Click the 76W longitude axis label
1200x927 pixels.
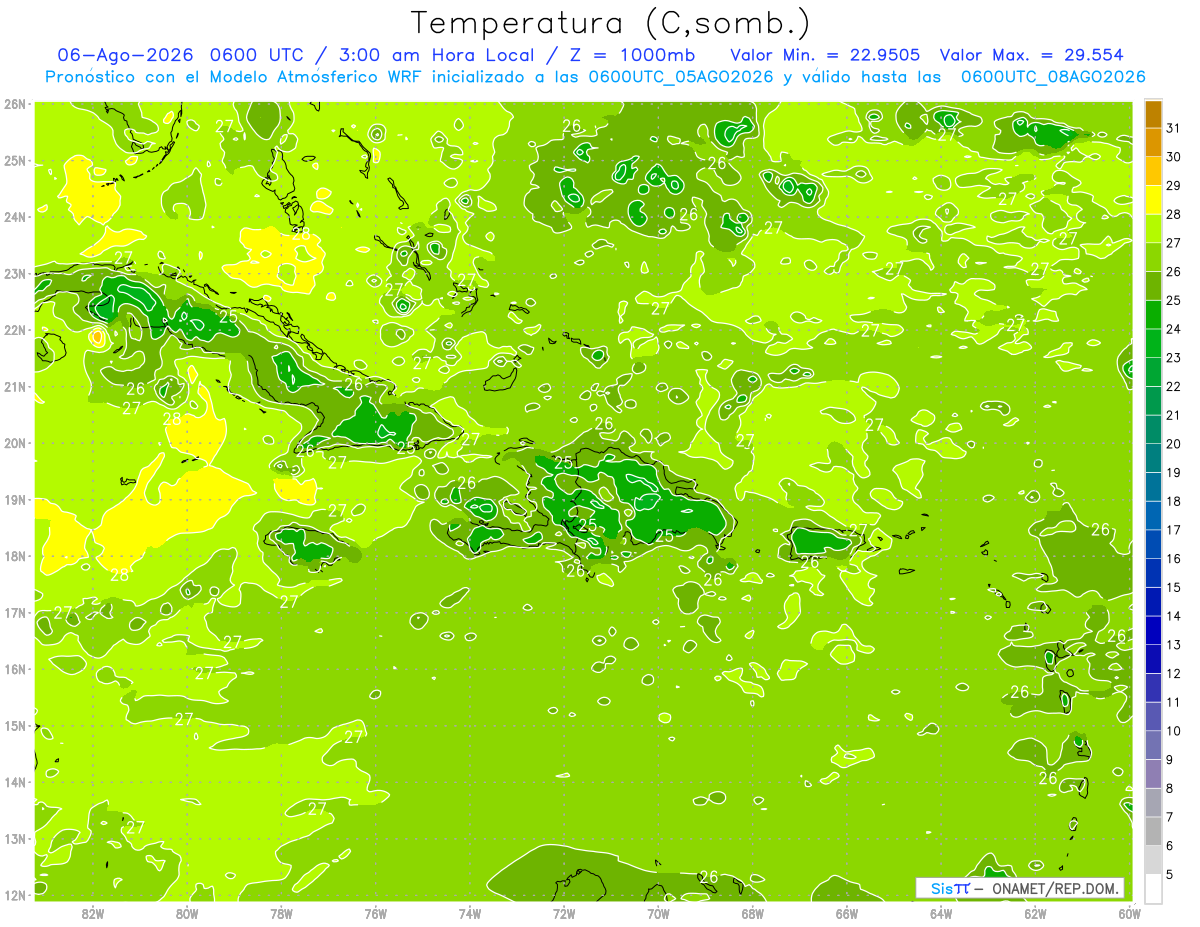click(x=375, y=913)
